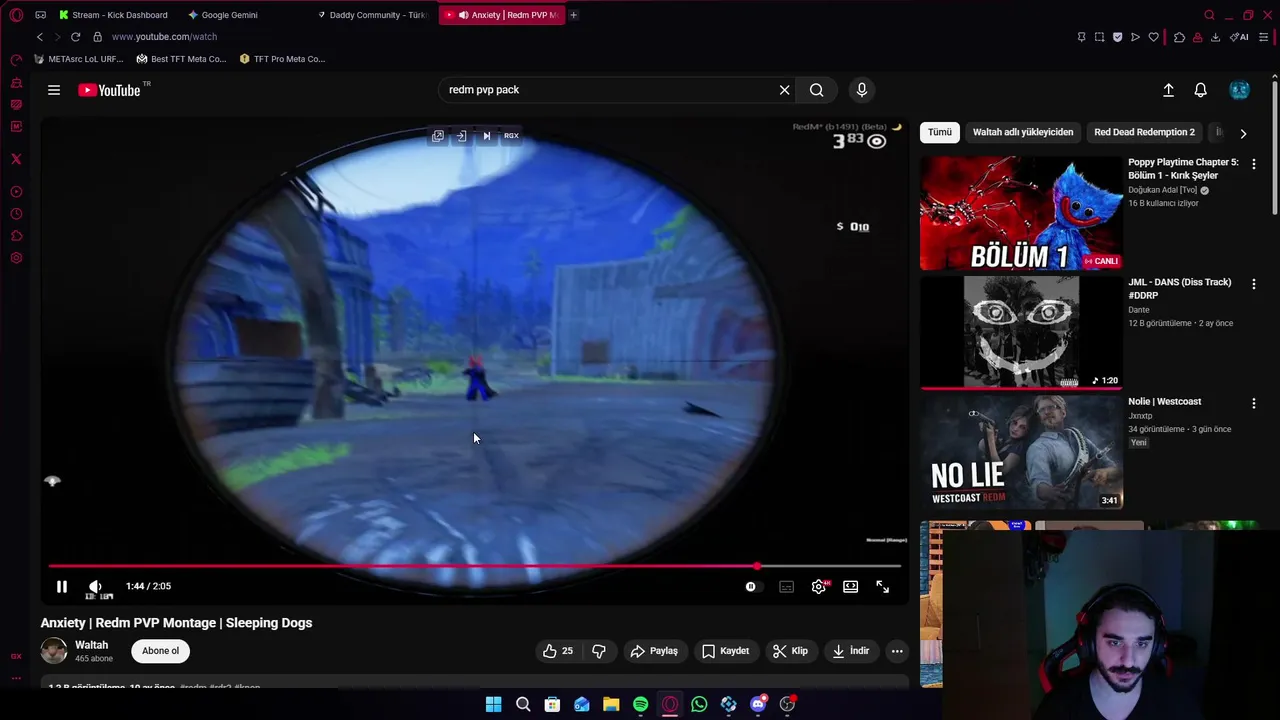Open the Waltah channel avatar
This screenshot has width=1280, height=720.
pos(54,651)
